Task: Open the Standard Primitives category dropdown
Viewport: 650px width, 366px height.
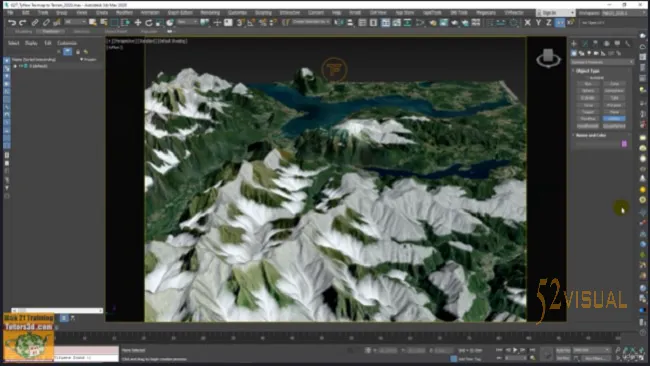Action: coord(602,62)
